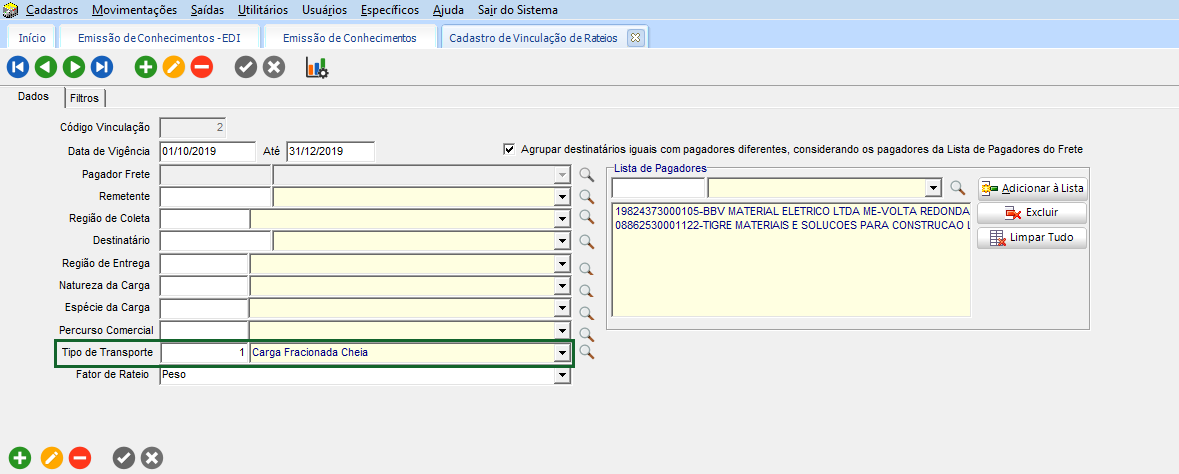Click the Excluir button

(1032, 213)
